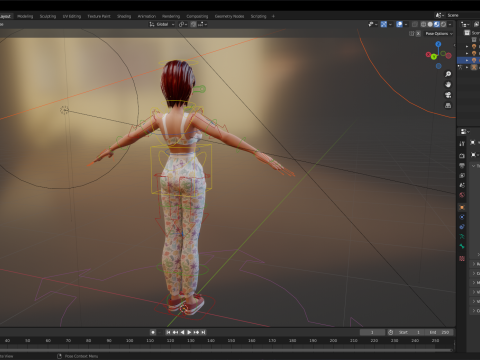Screen dimensions: 480x360
Task: Click the zoom view magnifier icon
Action: click(x=448, y=74)
